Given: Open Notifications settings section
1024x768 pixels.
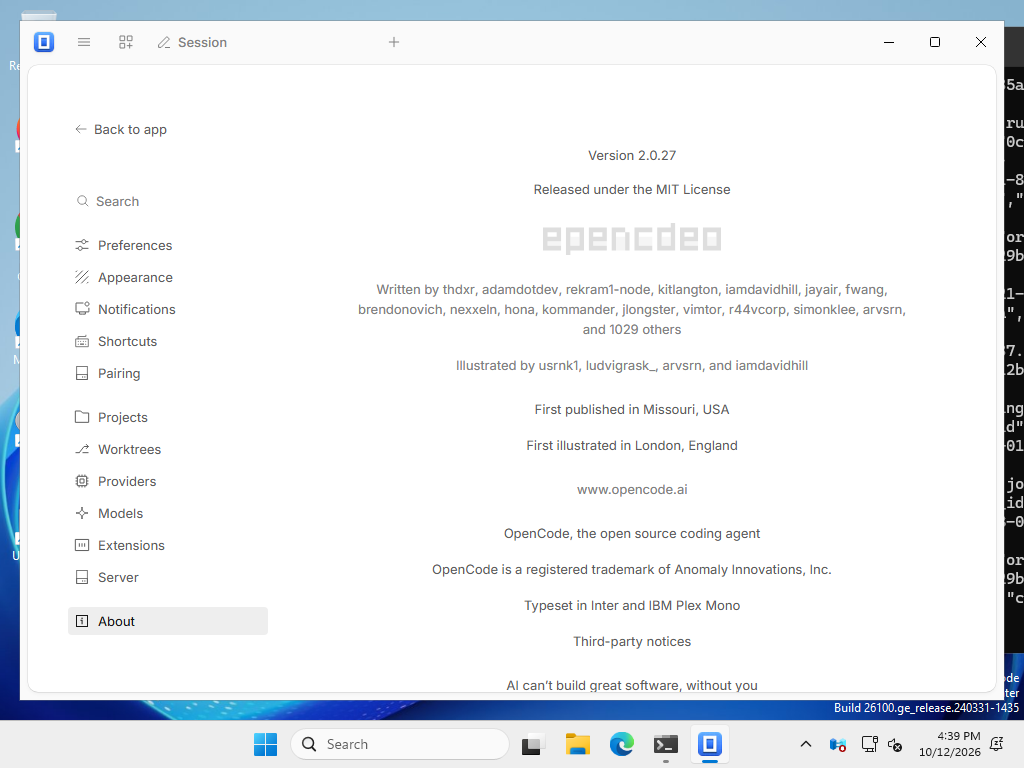Looking at the screenshot, I should [168, 310].
